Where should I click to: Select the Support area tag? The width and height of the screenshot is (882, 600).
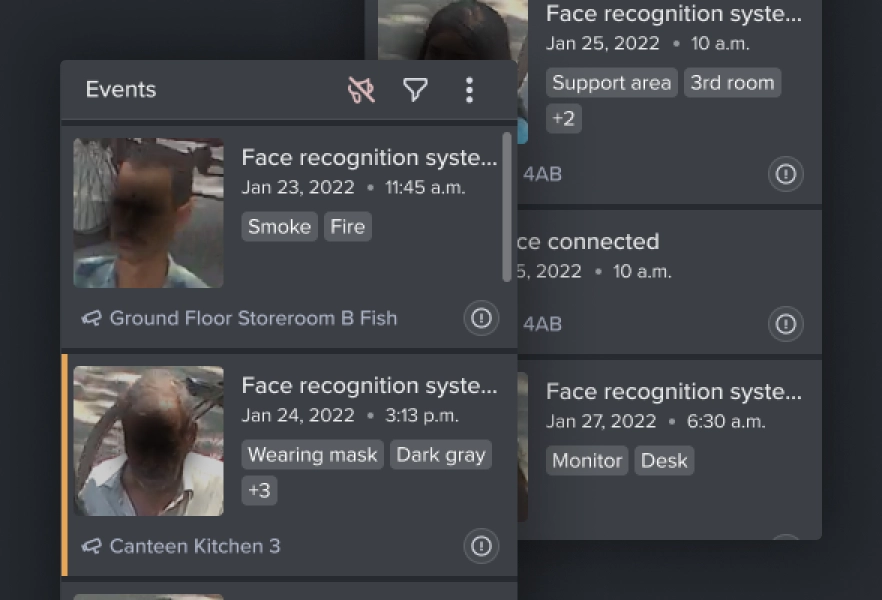[x=611, y=83]
